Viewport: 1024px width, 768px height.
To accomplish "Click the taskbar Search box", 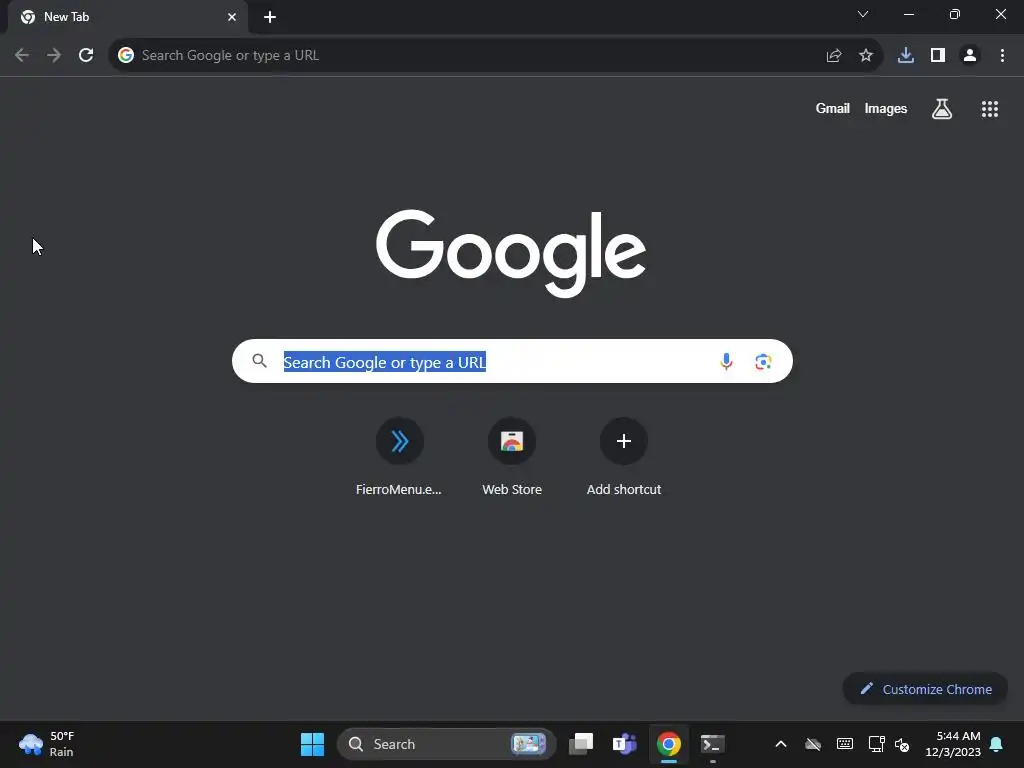I will coord(446,744).
